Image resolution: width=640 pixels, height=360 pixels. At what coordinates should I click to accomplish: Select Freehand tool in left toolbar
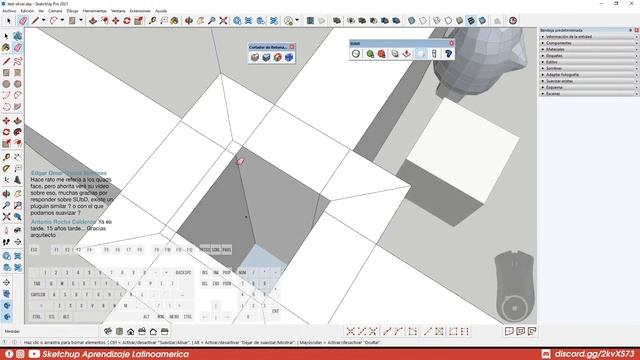click(x=17, y=62)
